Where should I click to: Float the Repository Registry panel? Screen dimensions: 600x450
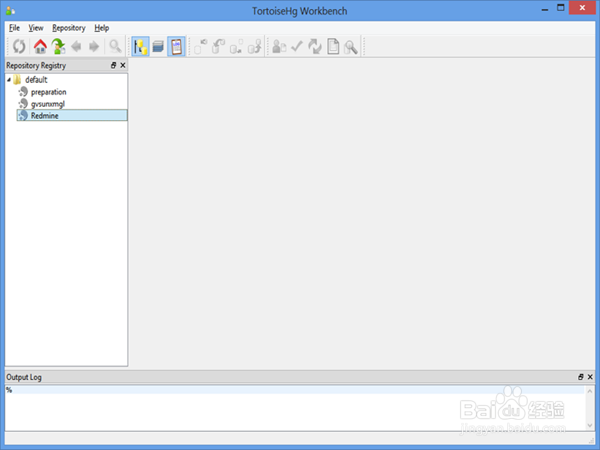tap(113, 65)
